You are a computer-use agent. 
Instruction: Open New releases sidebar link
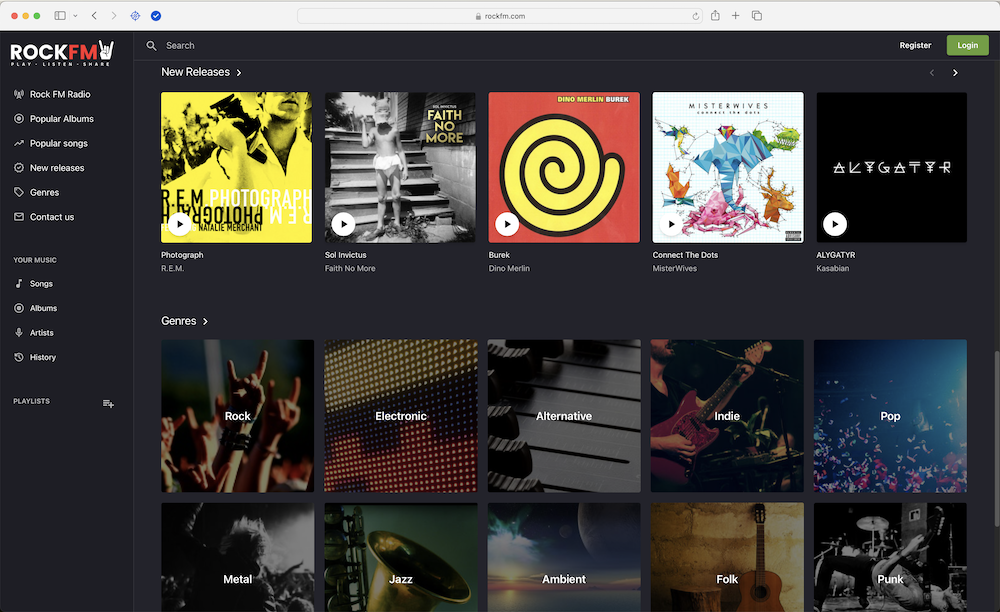click(49, 168)
